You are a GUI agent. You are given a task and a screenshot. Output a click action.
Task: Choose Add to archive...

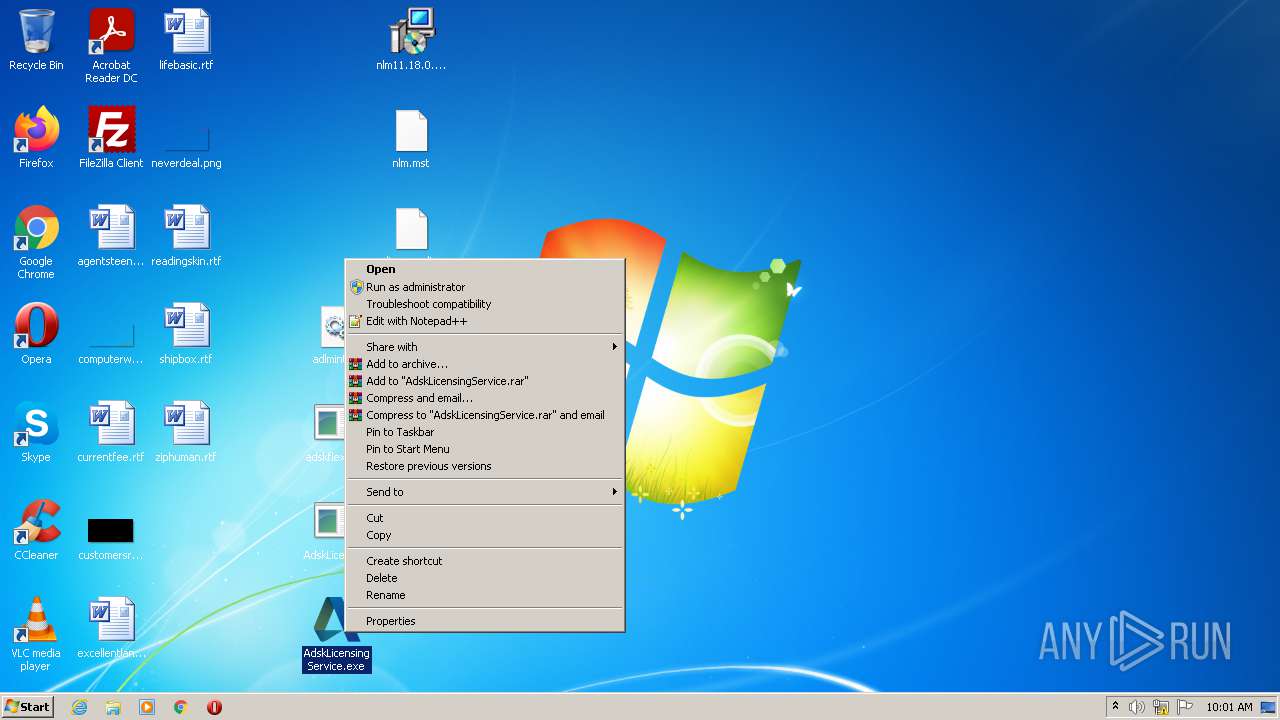pos(485,364)
